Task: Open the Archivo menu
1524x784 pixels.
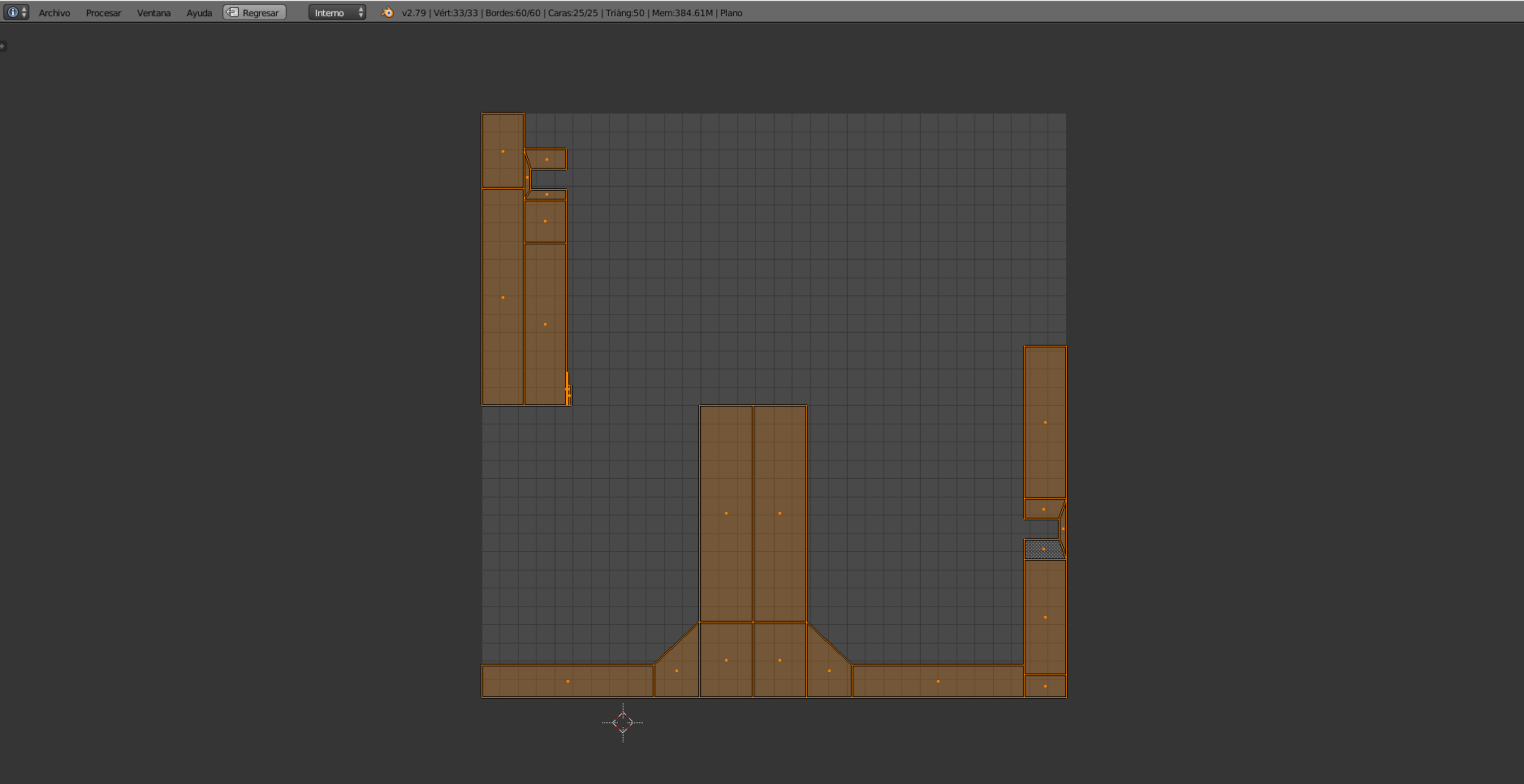Action: point(54,13)
